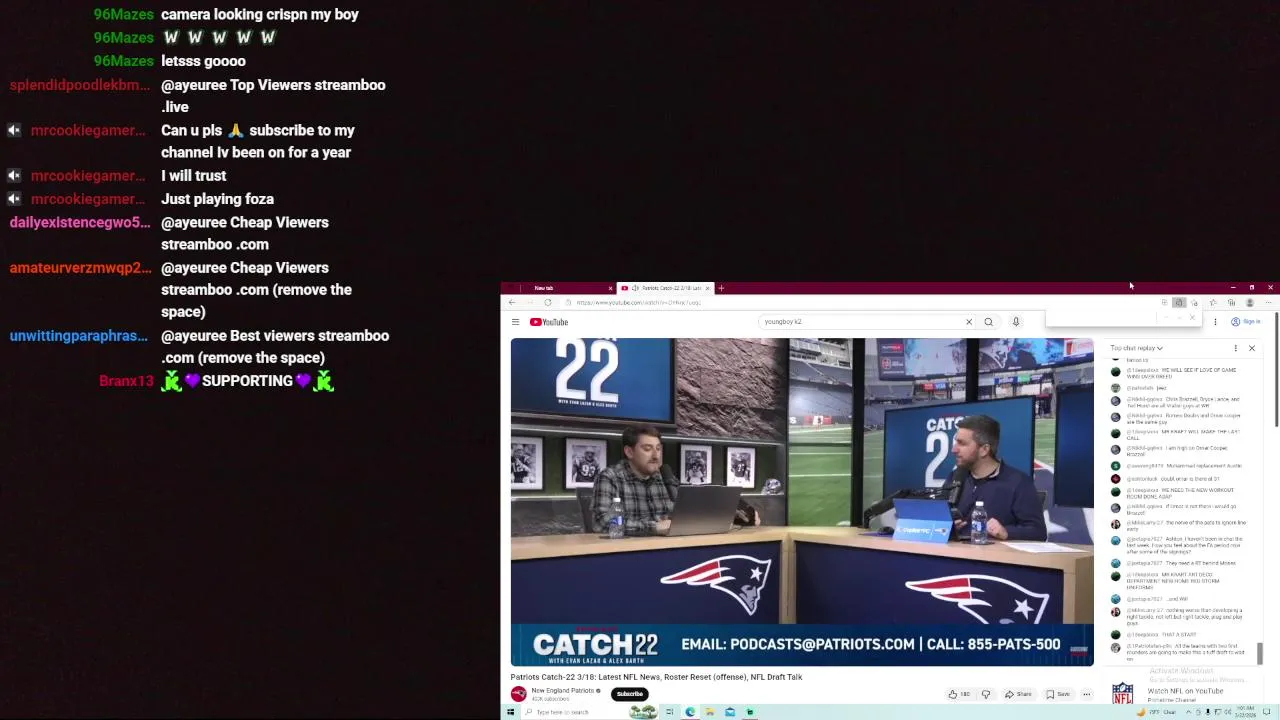Share the video
The width and height of the screenshot is (1280, 720).
1018,694
